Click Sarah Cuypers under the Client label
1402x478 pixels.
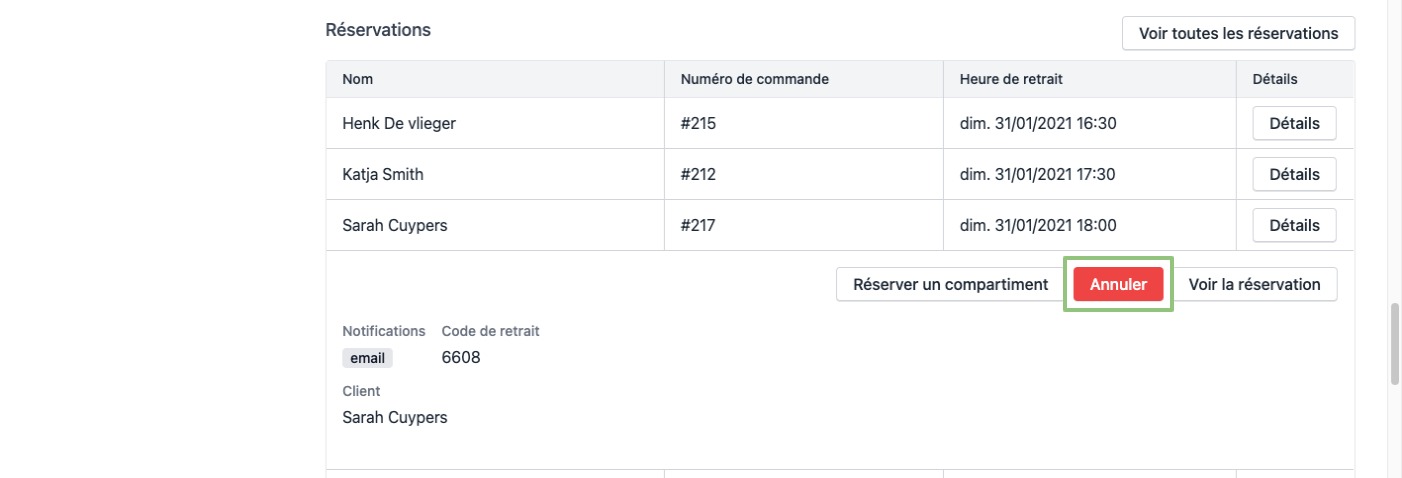coord(395,417)
